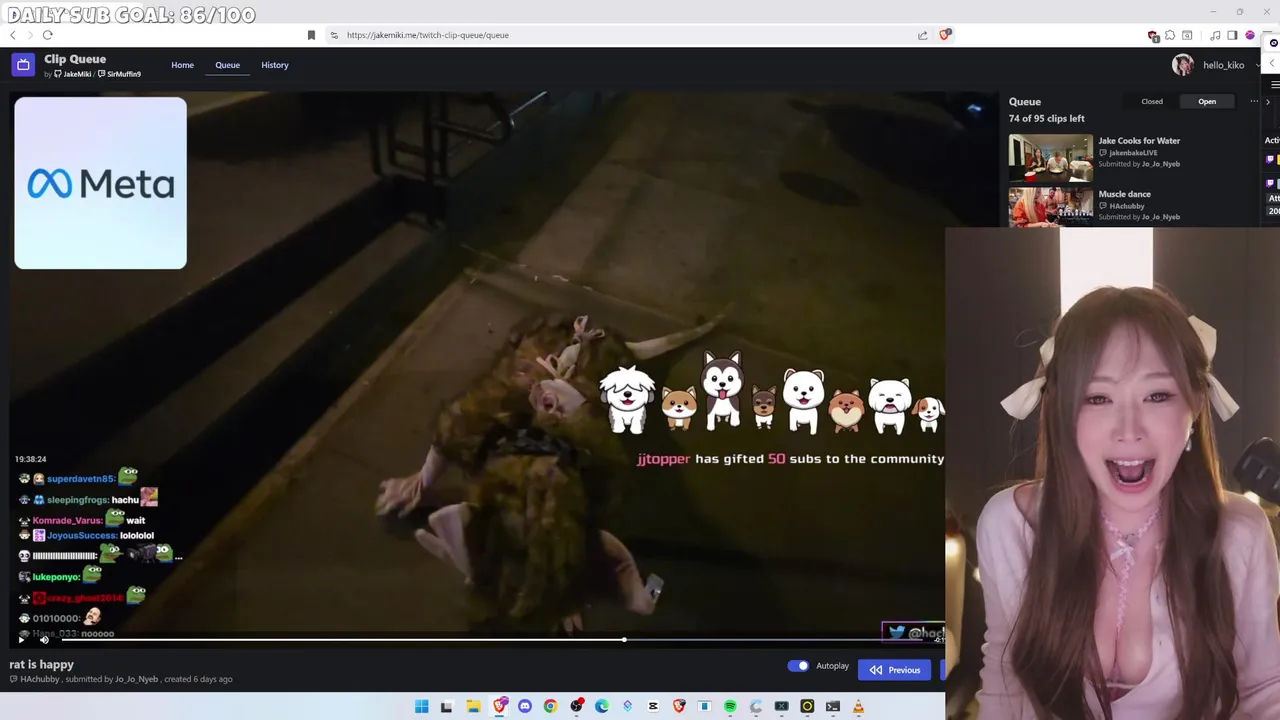The image size is (1280, 720).
Task: Reload the browser page
Action: pos(47,35)
